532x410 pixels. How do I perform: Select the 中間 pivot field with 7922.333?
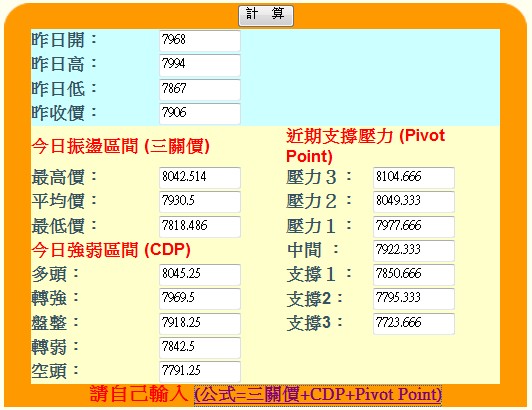coord(414,250)
